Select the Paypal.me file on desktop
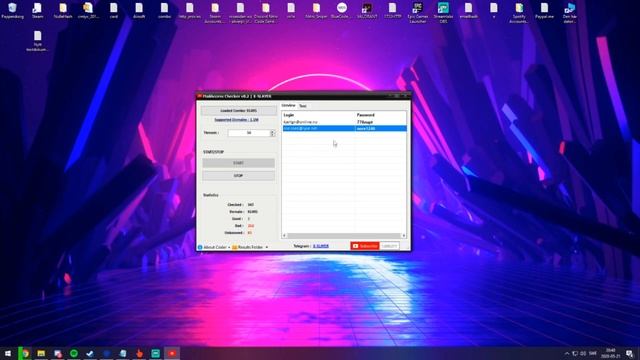The height and width of the screenshot is (360, 640). pos(544,11)
